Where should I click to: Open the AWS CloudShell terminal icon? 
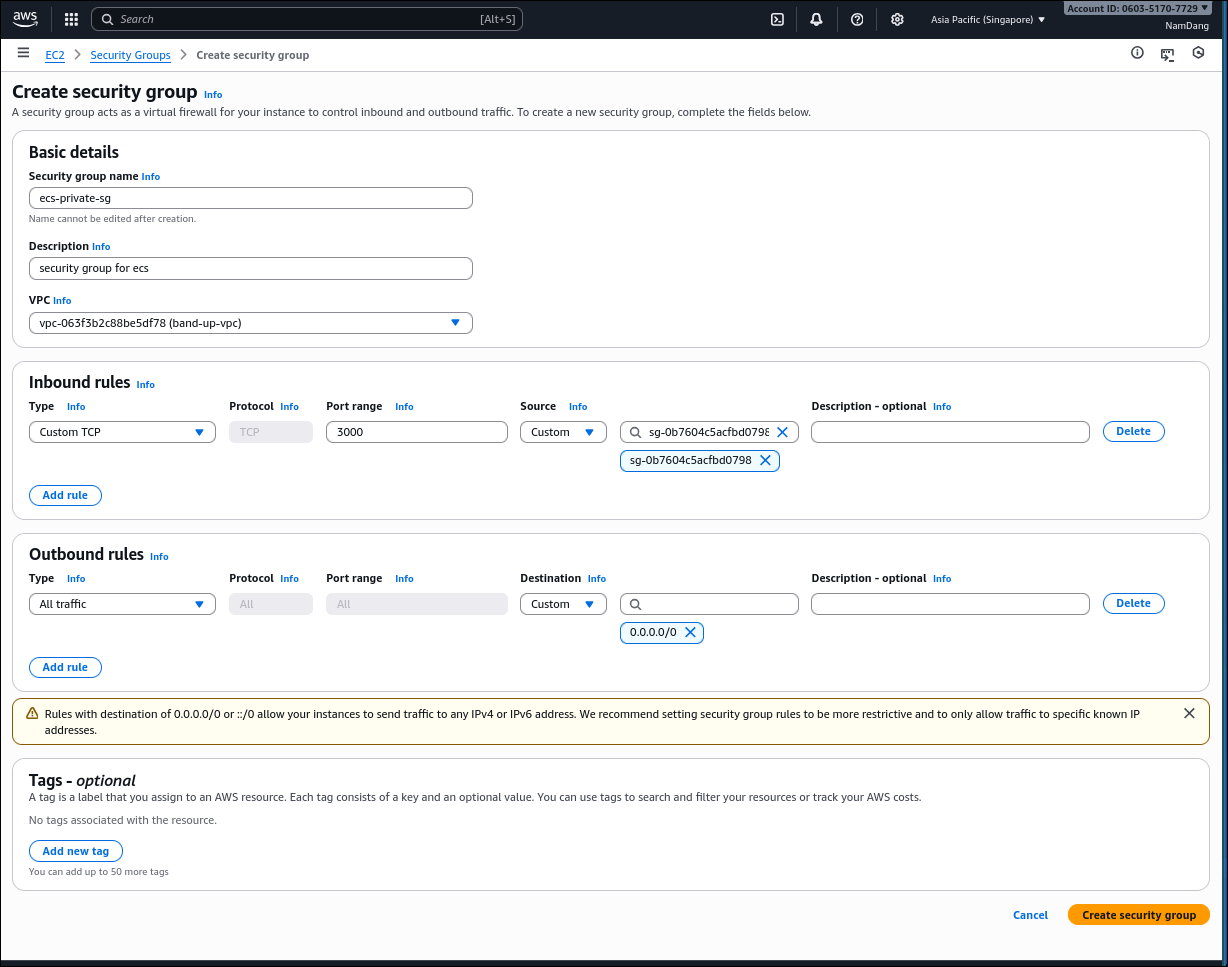[777, 18]
